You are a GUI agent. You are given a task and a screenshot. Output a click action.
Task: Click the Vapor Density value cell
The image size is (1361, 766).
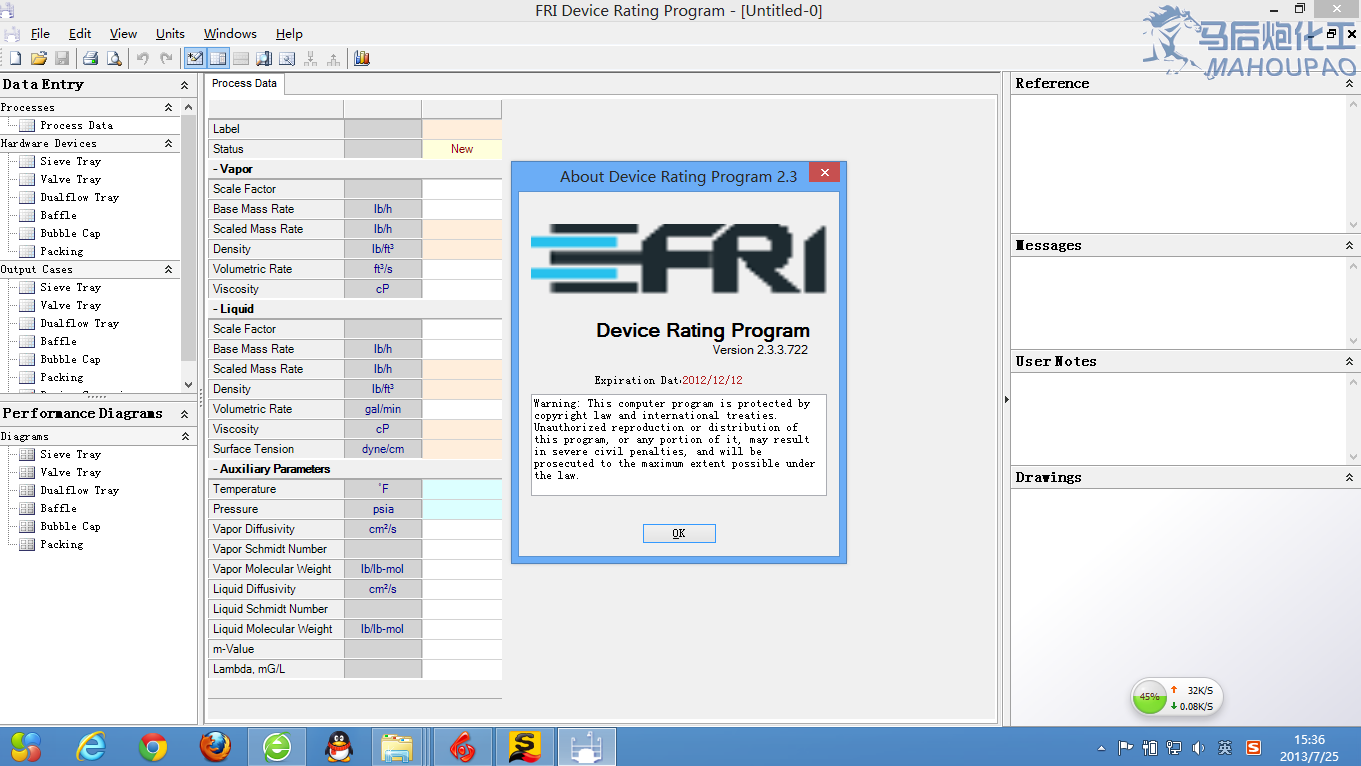tap(462, 249)
